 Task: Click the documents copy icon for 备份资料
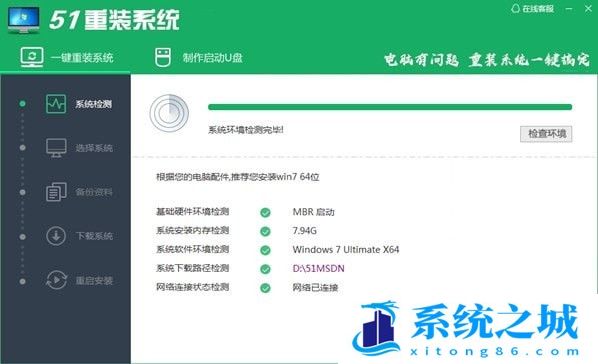click(56, 192)
